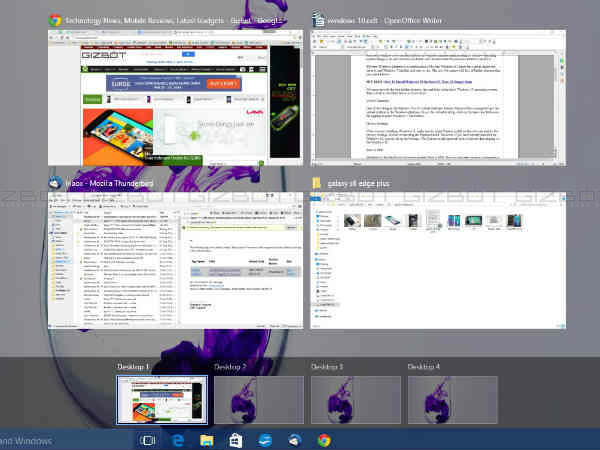This screenshot has width=600, height=450.
Task: Open File Explorer from the taskbar
Action: 207,440
